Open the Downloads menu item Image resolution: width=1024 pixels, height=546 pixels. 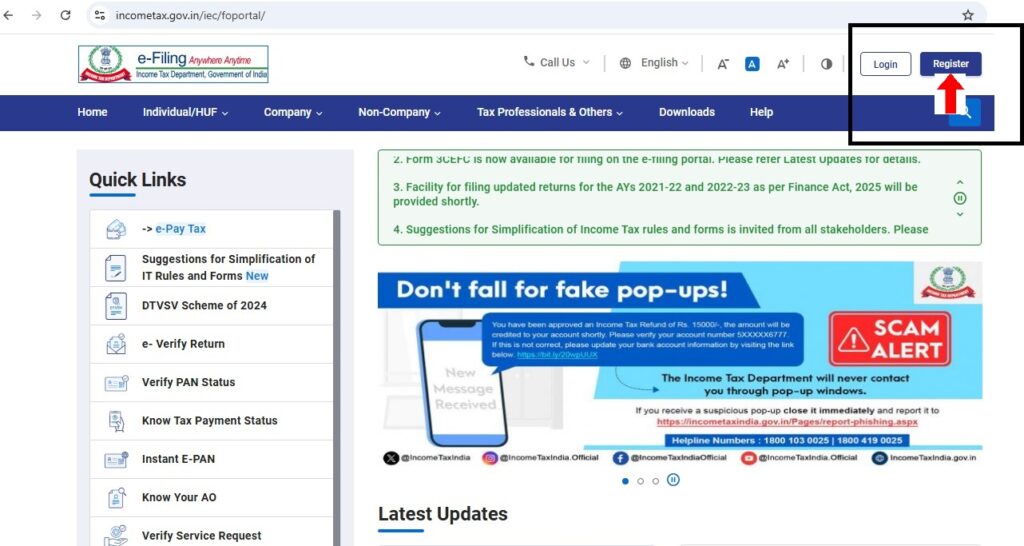click(686, 112)
